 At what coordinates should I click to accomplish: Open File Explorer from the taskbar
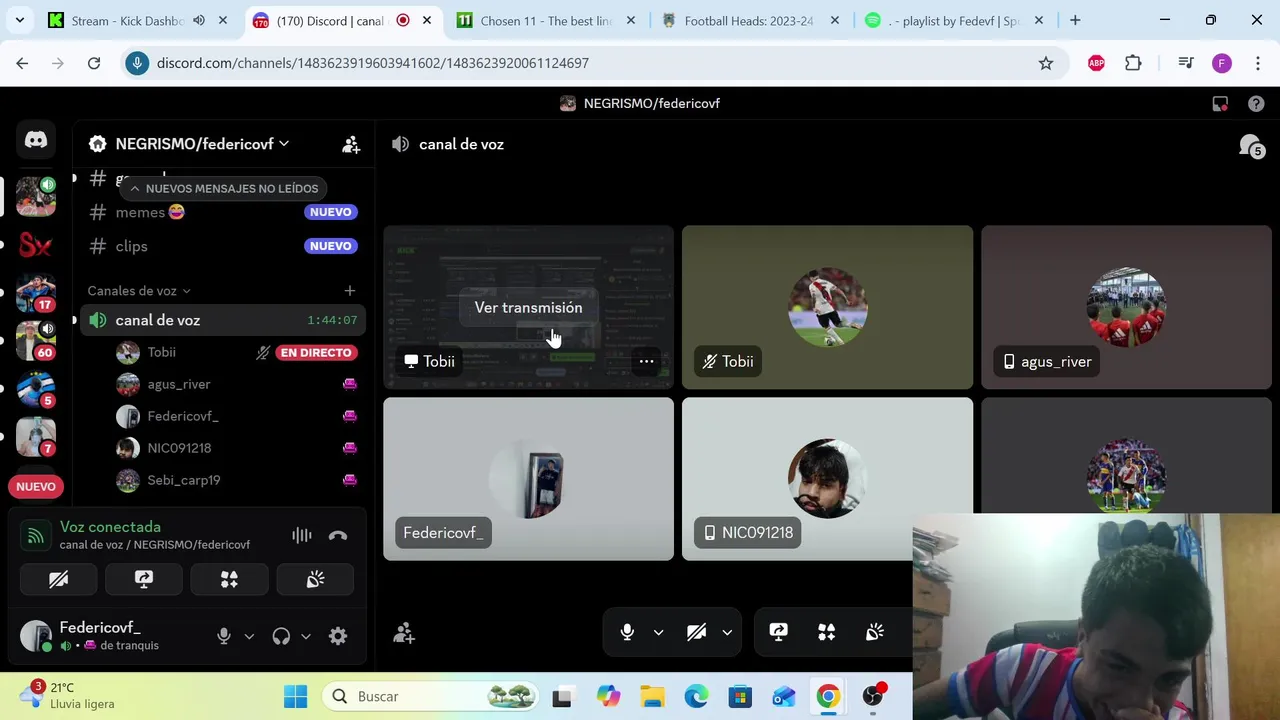(x=652, y=696)
